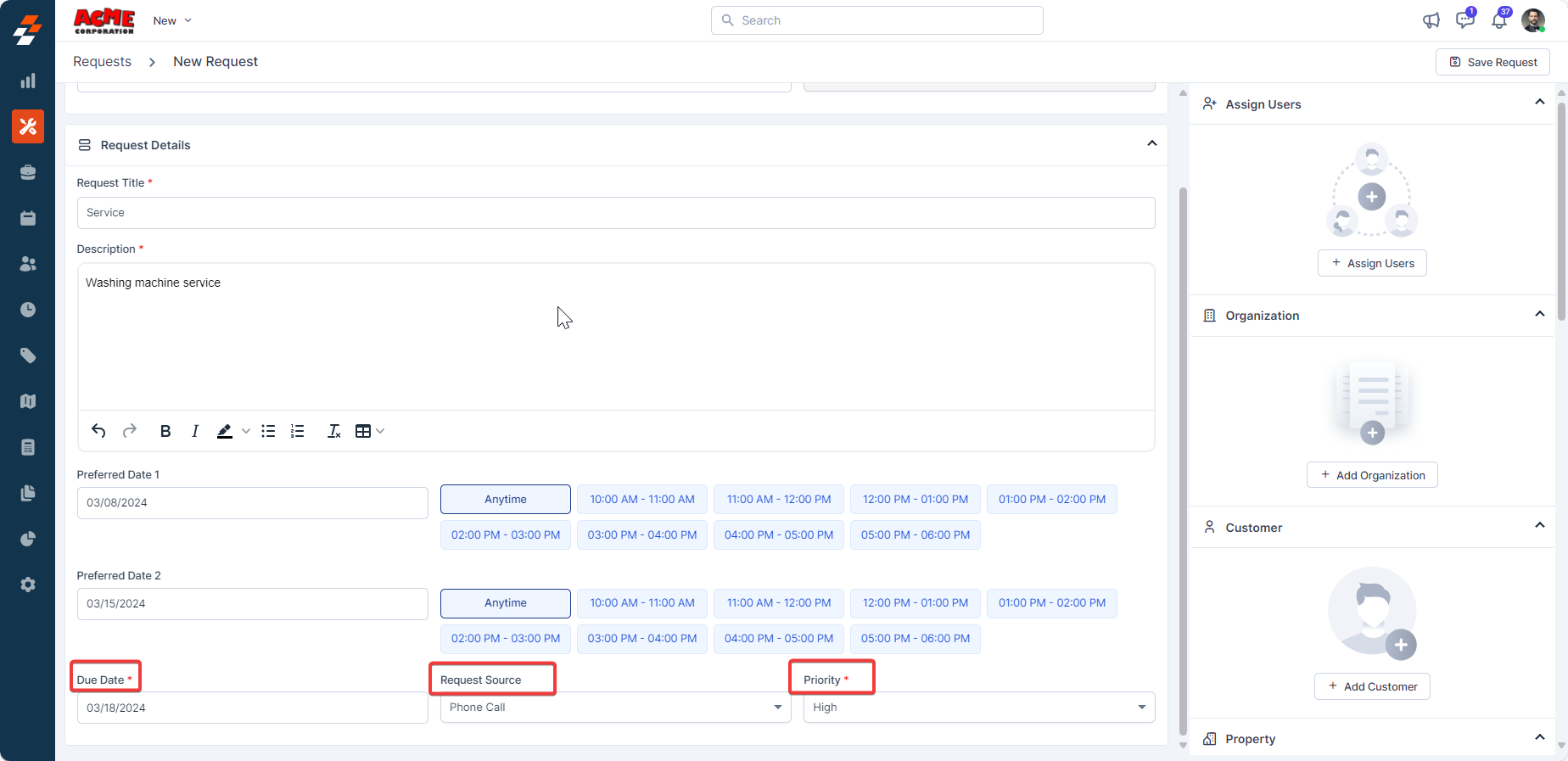The image size is (1568, 761).
Task: Select Anytime slot for Preferred Date 1
Action: pyautogui.click(x=505, y=500)
